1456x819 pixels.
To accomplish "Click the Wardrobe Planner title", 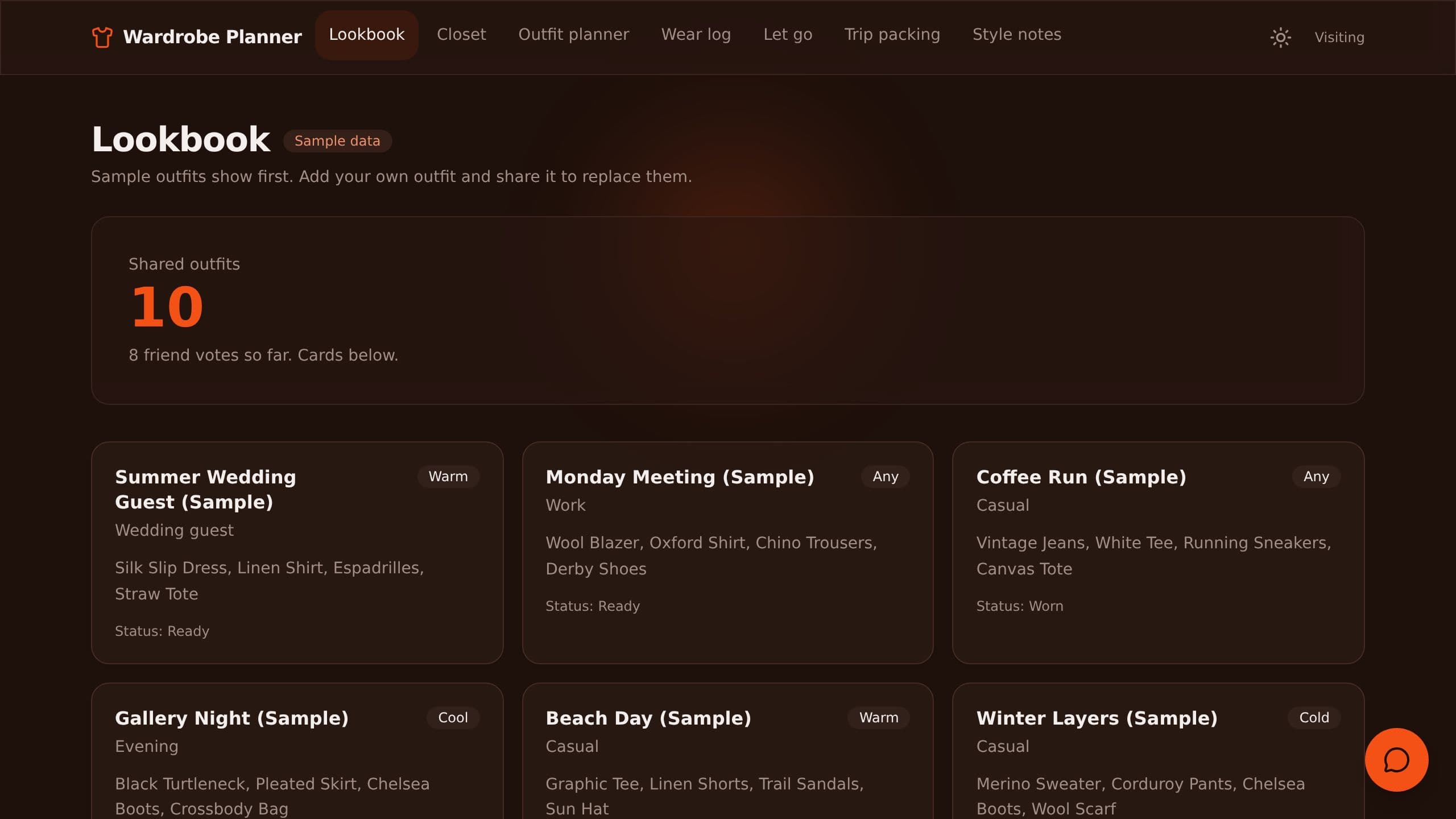I will (x=212, y=37).
